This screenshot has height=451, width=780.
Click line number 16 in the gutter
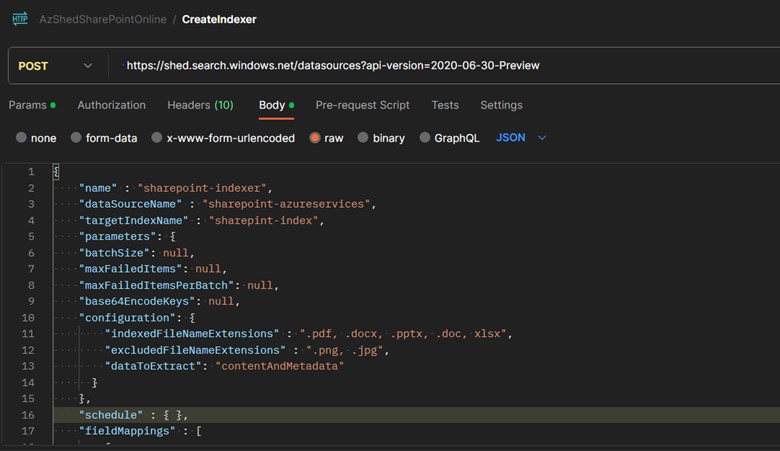[28, 415]
